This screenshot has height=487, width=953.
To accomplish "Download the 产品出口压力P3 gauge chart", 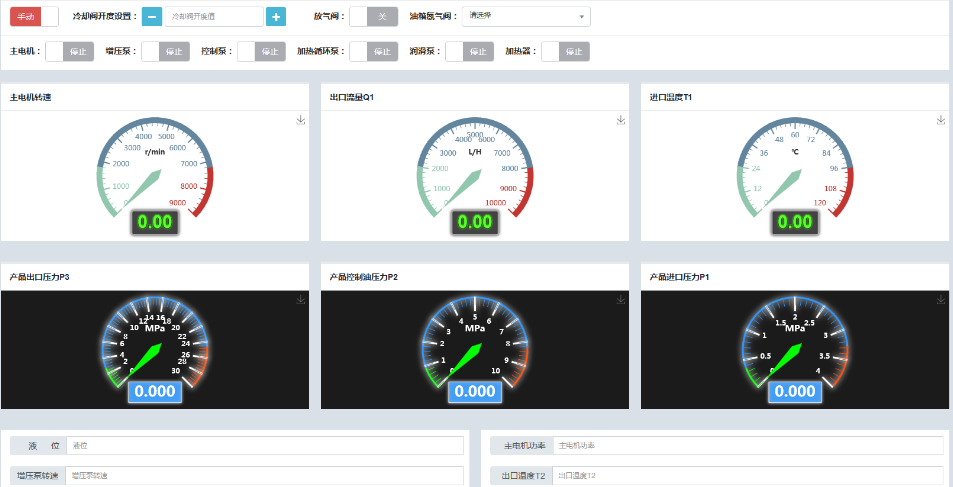I will (x=300, y=300).
